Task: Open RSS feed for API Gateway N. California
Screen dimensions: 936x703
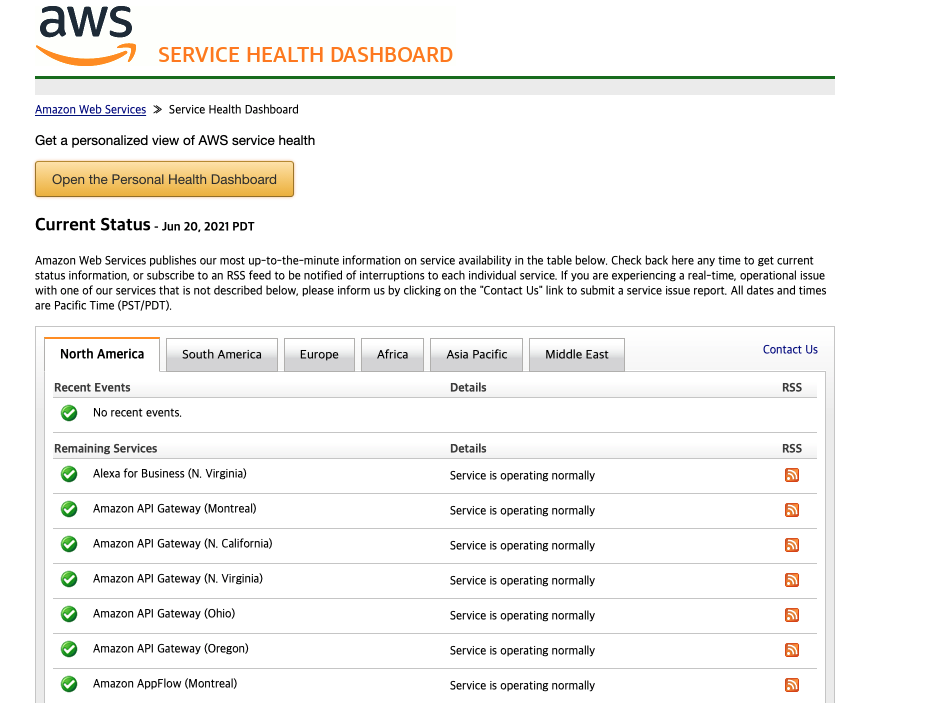Action: (x=792, y=545)
